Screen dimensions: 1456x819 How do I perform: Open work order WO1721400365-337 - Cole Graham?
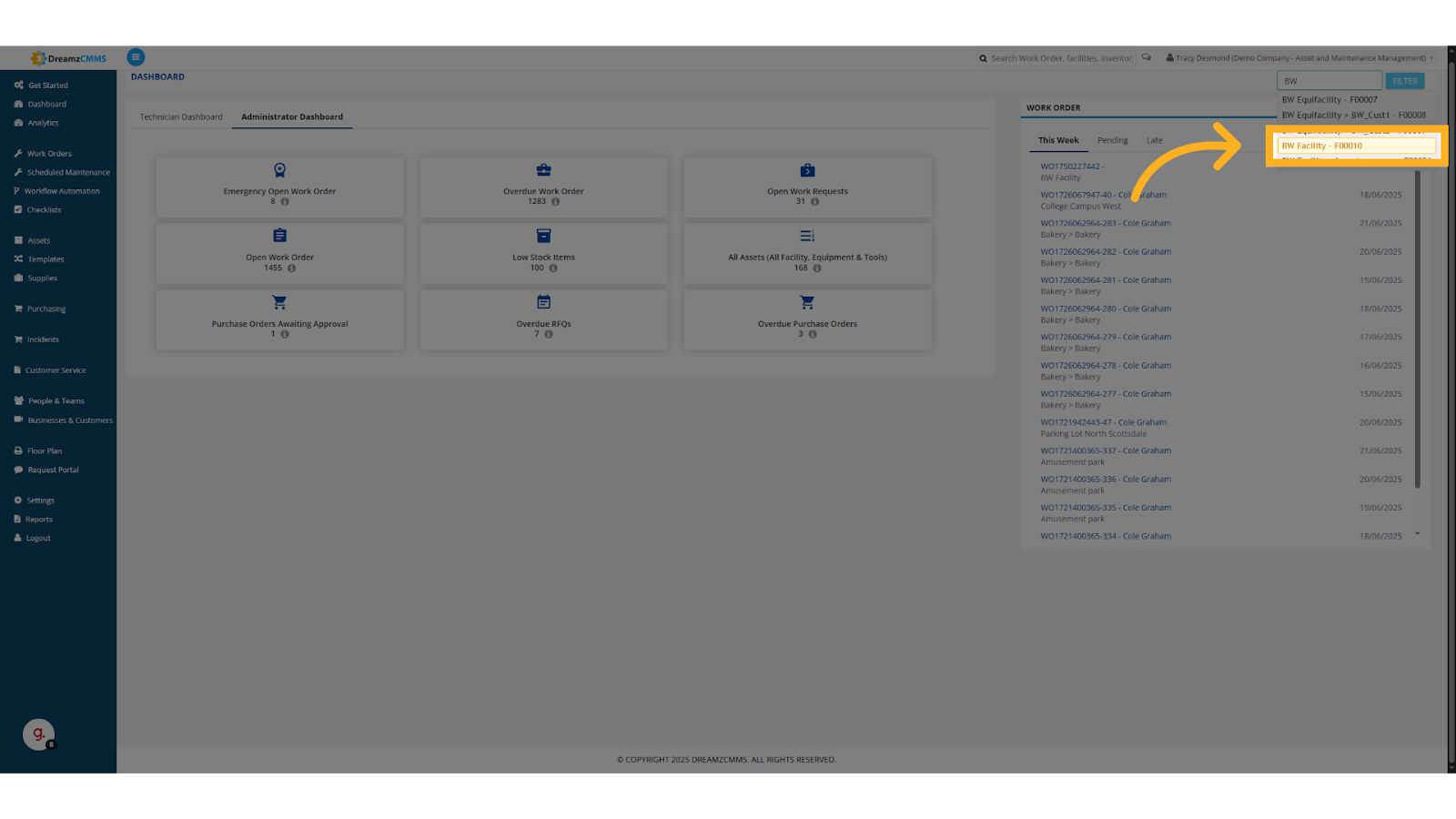pos(1106,450)
